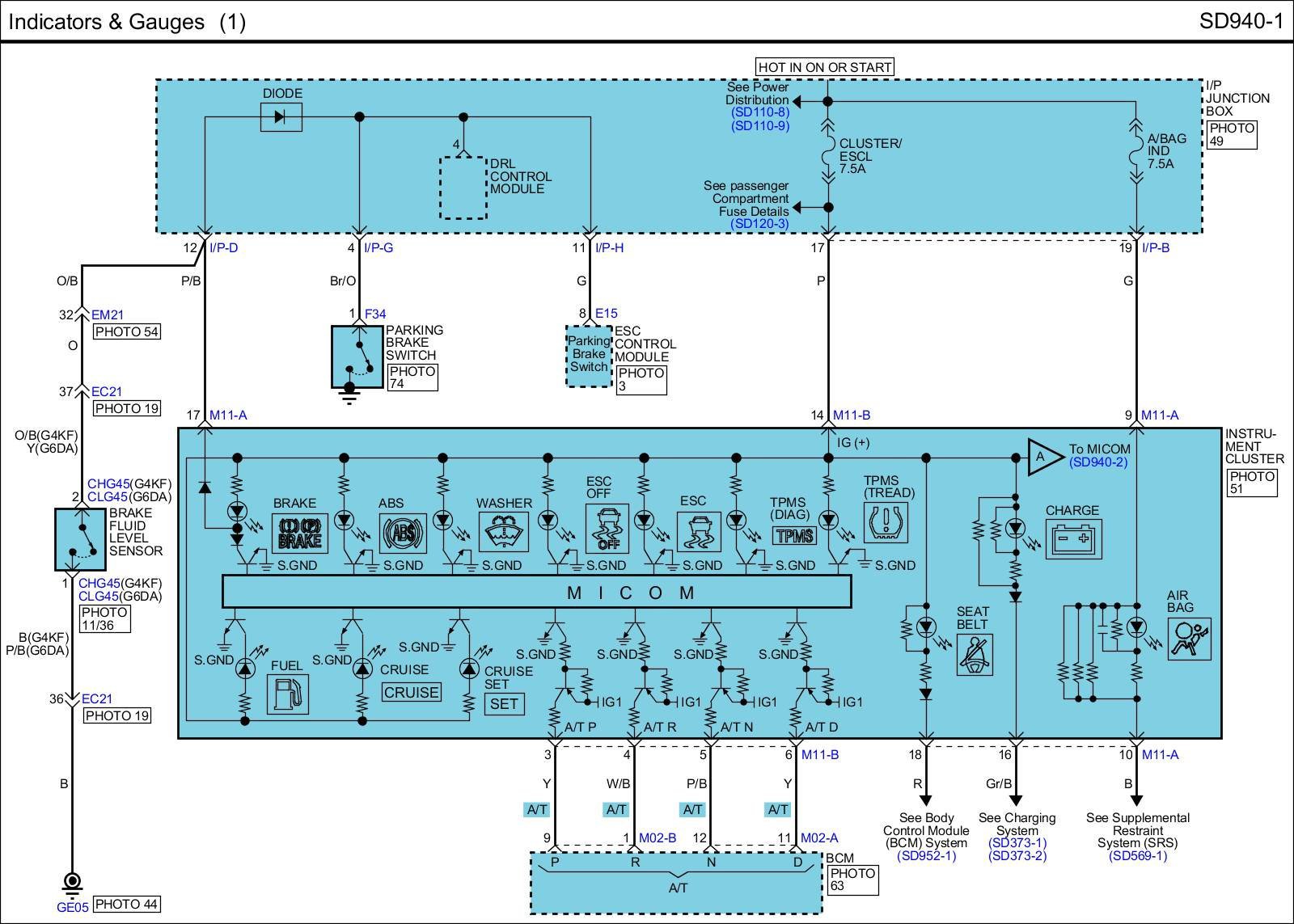This screenshot has height=924, width=1294.
Task: Click the FUEL pump indicator icon
Action: coord(287,694)
